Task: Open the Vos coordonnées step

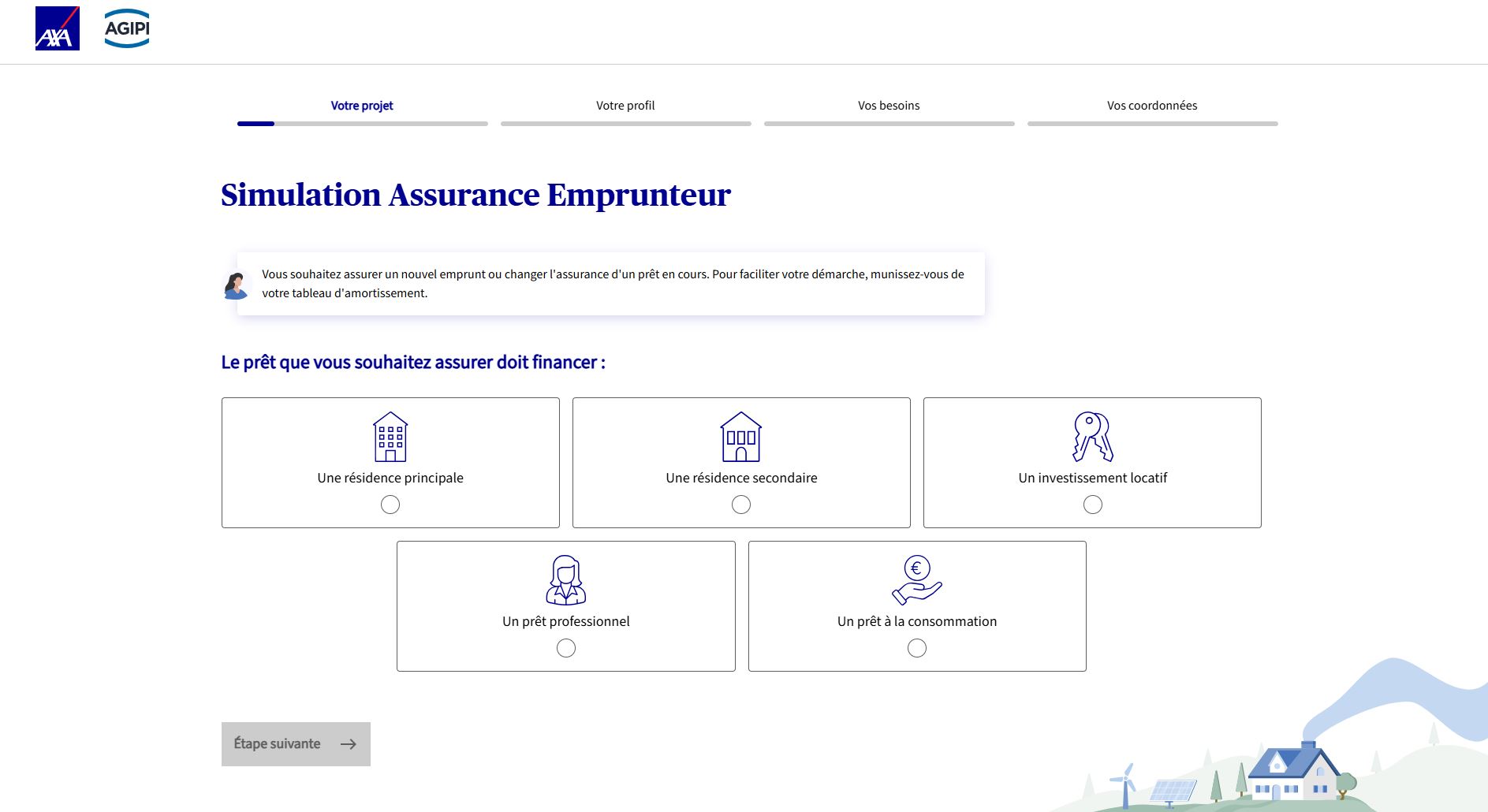Action: pyautogui.click(x=1151, y=106)
